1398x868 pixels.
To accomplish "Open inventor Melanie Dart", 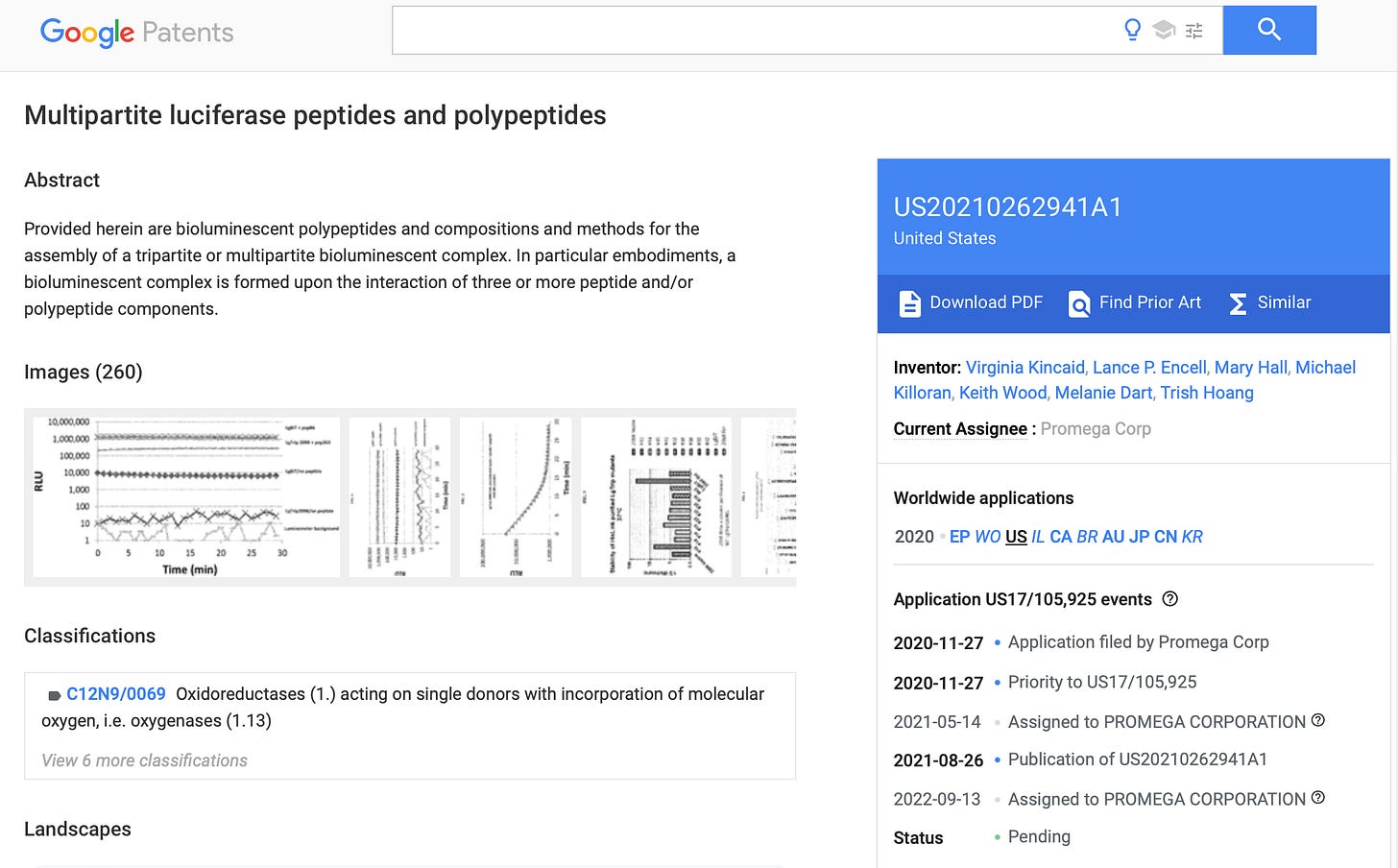I will tap(1103, 393).
